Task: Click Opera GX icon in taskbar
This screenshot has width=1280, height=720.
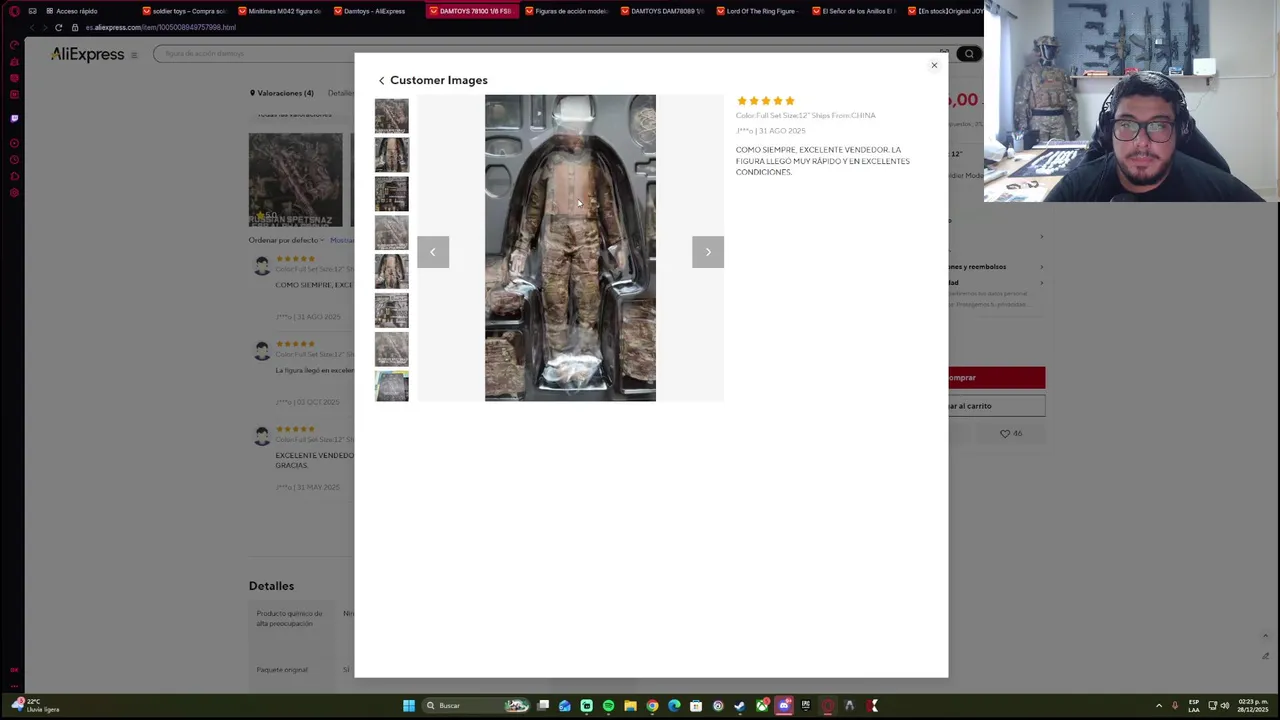Action: coord(827,706)
